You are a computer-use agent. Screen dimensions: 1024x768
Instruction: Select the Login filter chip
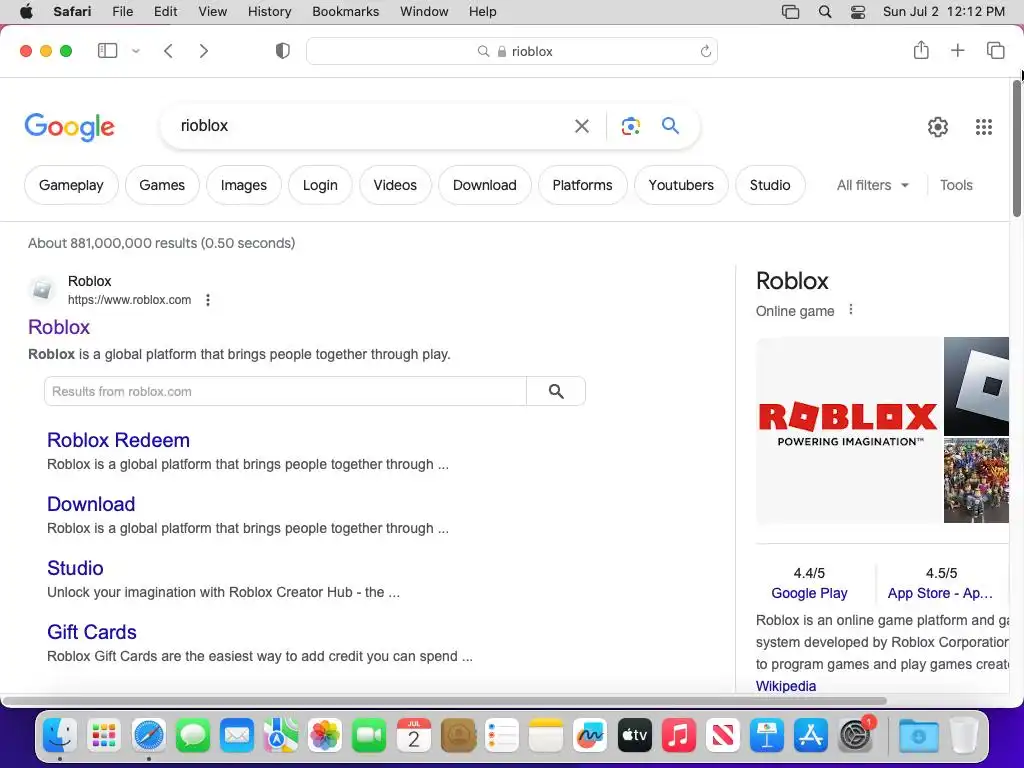(320, 185)
